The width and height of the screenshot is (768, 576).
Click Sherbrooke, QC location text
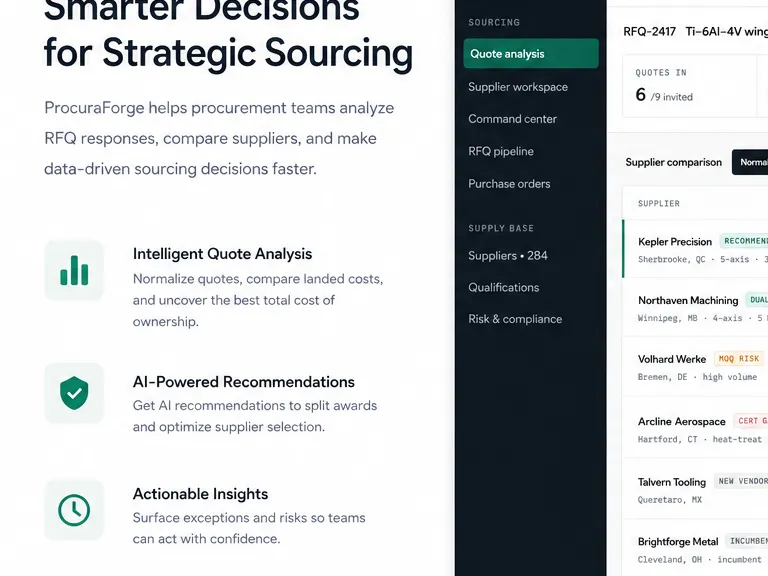[x=672, y=259]
